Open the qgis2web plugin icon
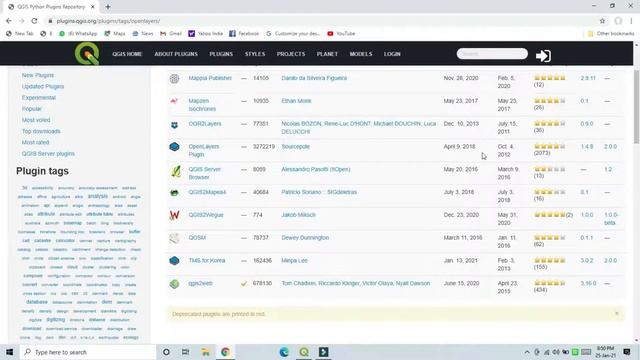 point(174,284)
